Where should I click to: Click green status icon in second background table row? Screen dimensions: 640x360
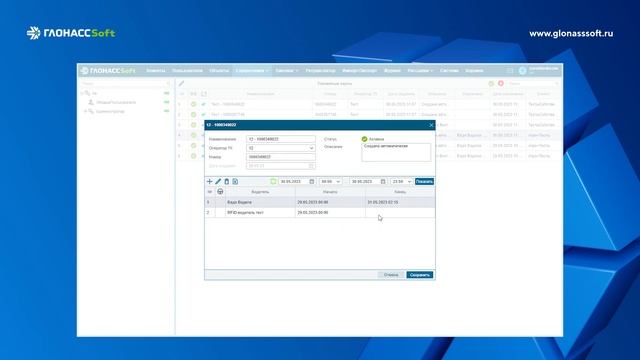[x=193, y=115]
